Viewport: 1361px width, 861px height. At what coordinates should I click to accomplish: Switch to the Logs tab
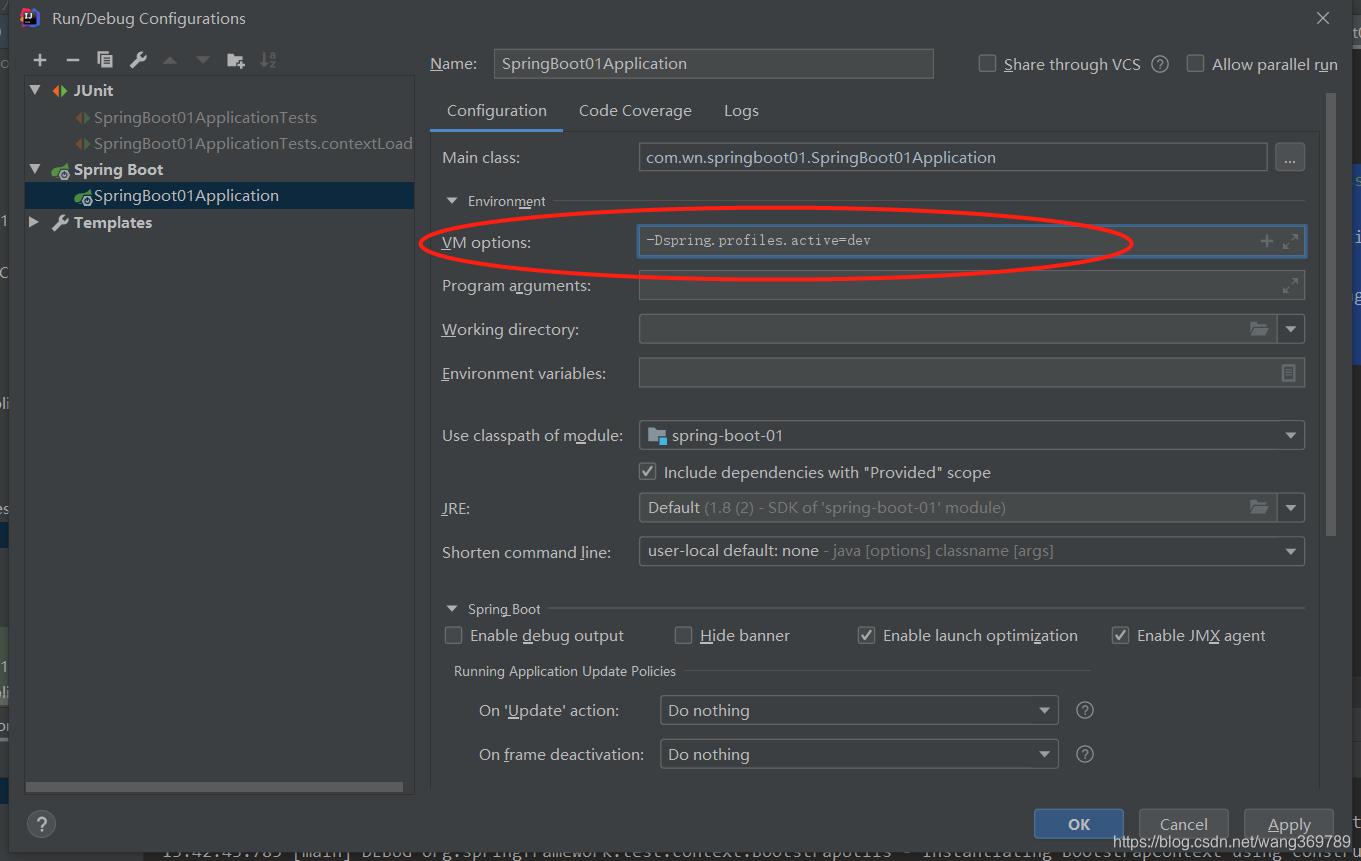click(741, 111)
